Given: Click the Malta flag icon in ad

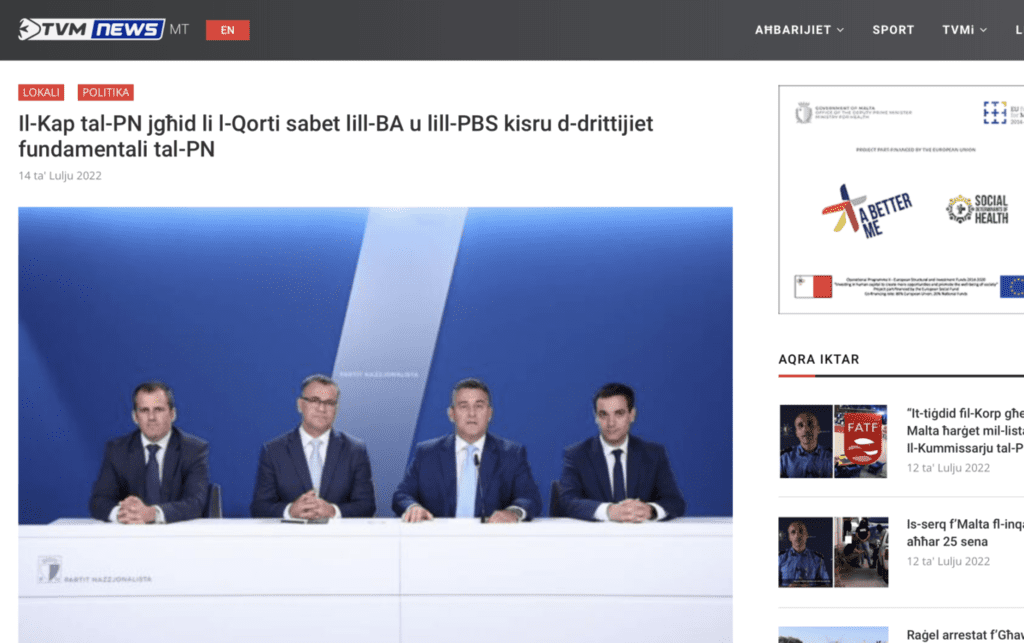Looking at the screenshot, I should coord(813,287).
